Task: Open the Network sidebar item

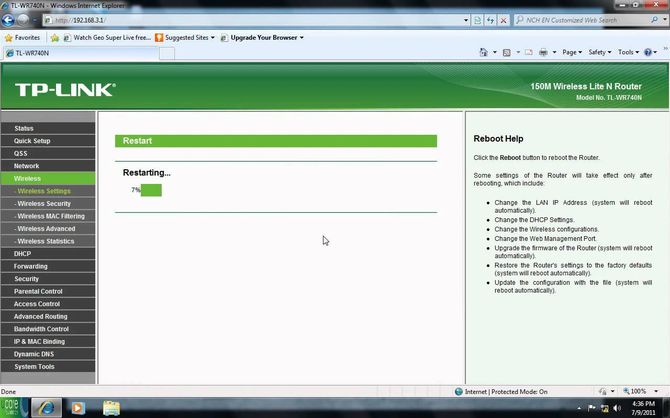Action: [x=48, y=166]
